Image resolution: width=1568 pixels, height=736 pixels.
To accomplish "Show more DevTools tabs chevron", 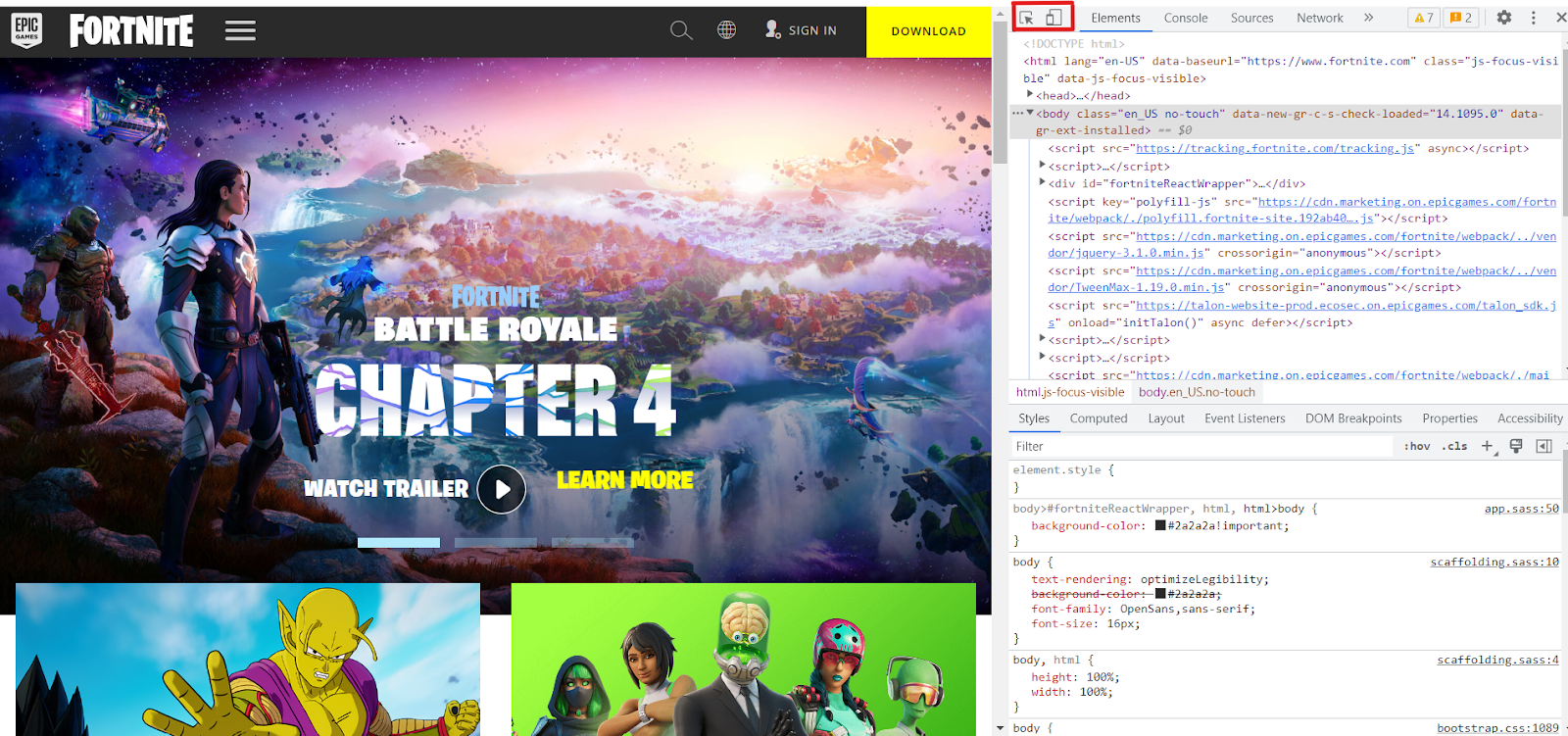I will pos(1369,18).
